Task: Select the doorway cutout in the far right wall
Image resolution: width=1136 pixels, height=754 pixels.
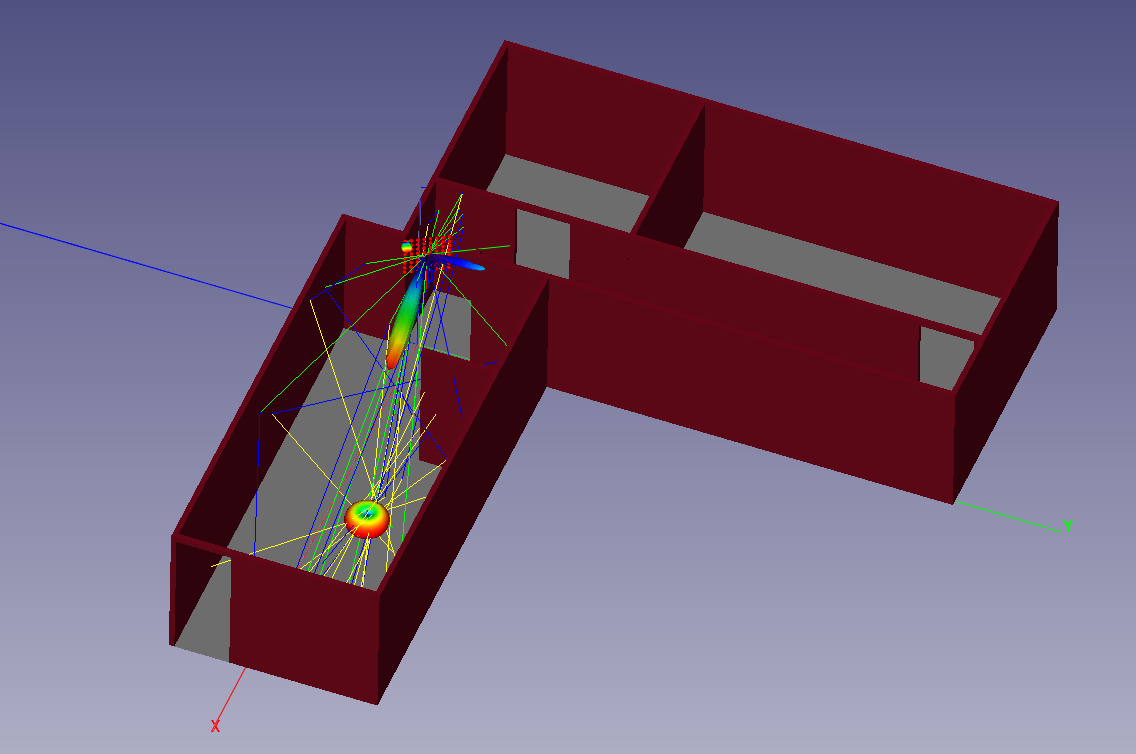Action: coord(941,356)
